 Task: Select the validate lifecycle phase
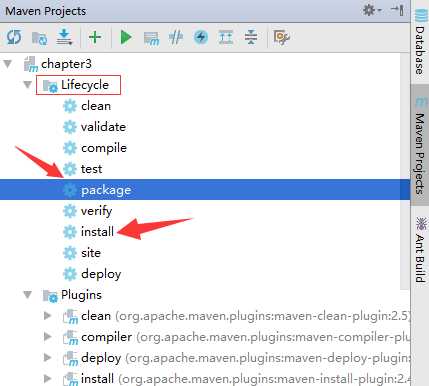103,127
